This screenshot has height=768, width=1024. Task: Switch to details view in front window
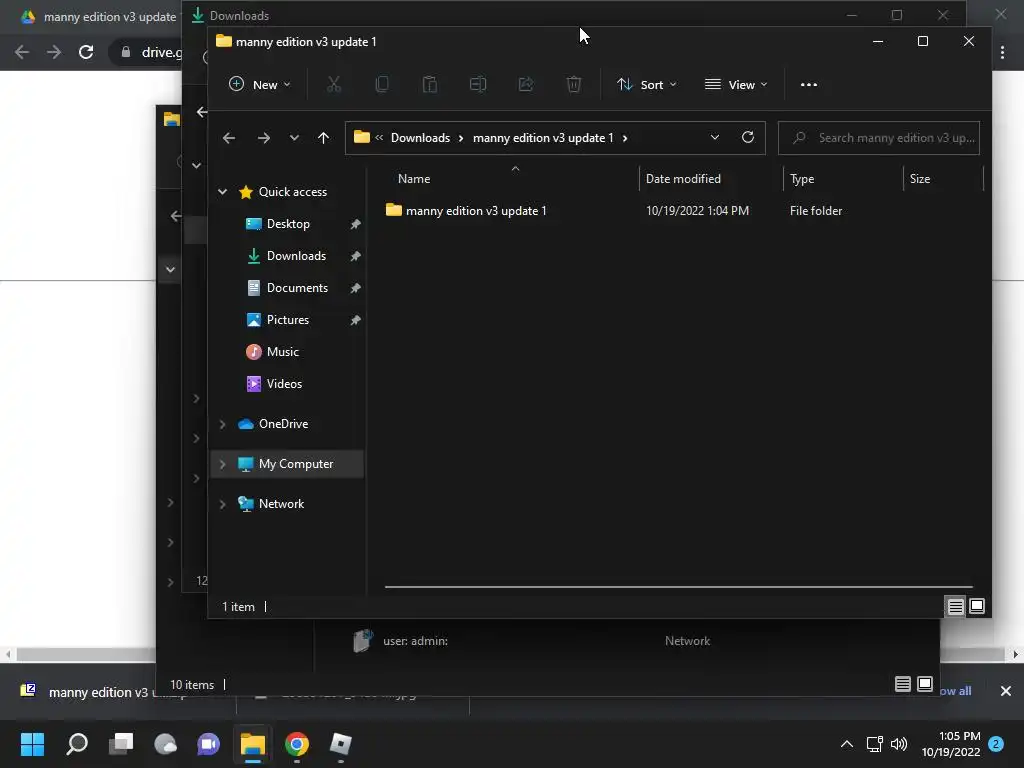click(x=955, y=606)
